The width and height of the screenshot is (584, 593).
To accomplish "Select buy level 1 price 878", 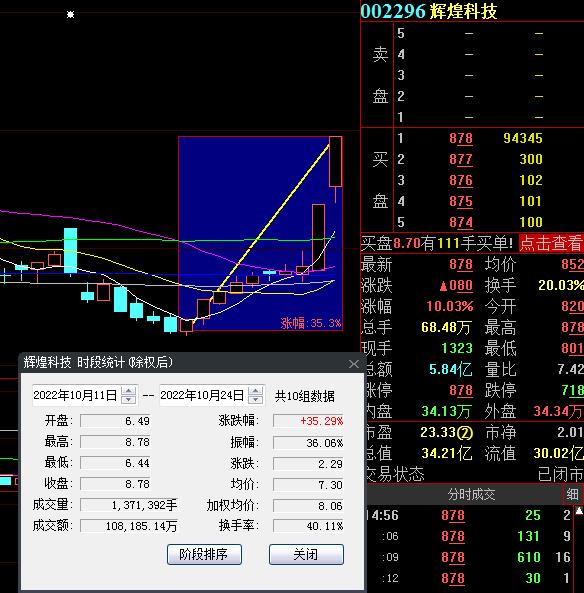I will 461,138.
